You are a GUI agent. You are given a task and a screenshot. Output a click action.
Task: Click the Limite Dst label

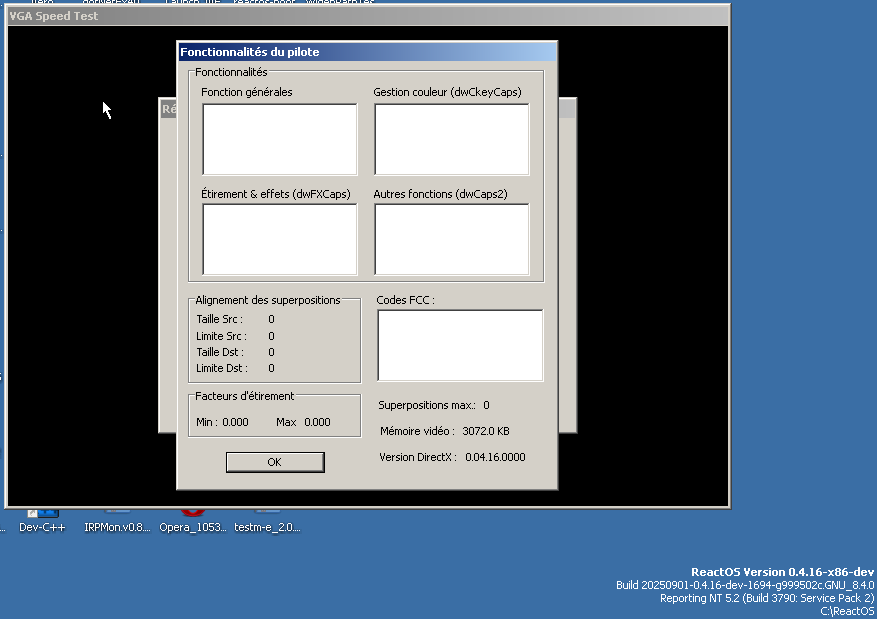pos(221,369)
